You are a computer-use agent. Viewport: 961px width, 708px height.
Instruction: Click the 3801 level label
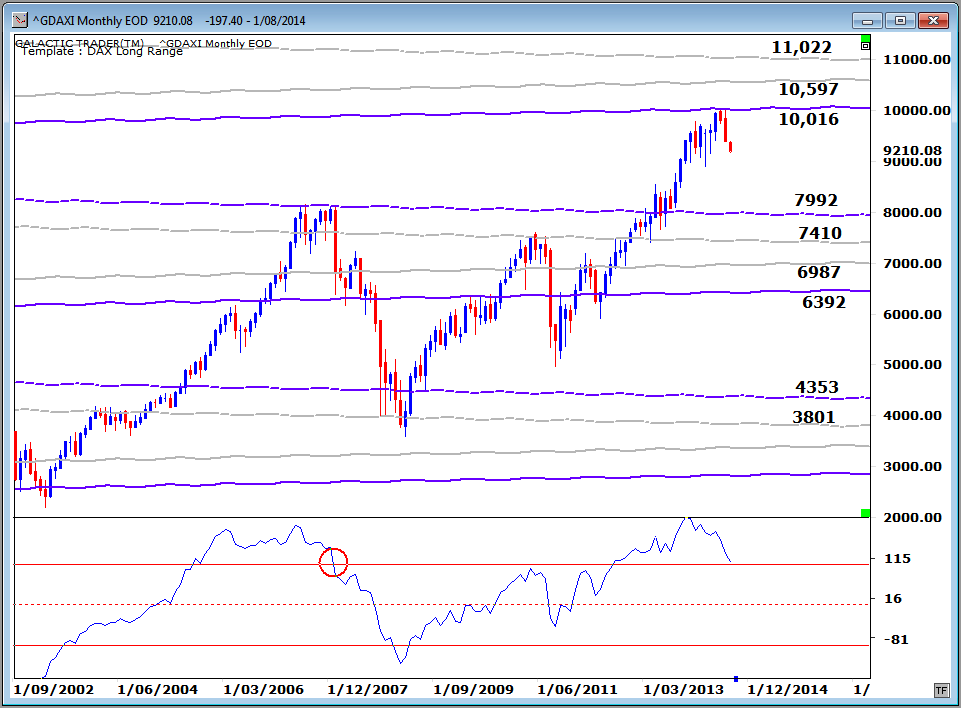pyautogui.click(x=814, y=417)
